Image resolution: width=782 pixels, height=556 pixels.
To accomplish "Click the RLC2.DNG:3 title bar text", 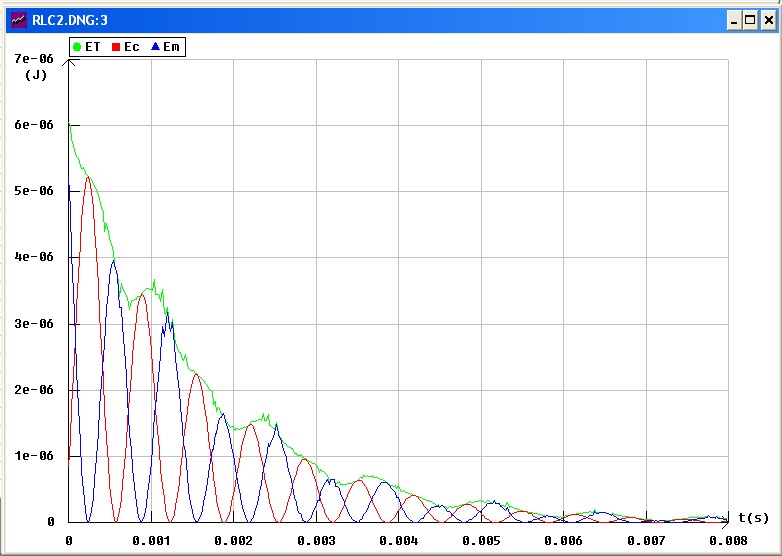I will 73,19.
